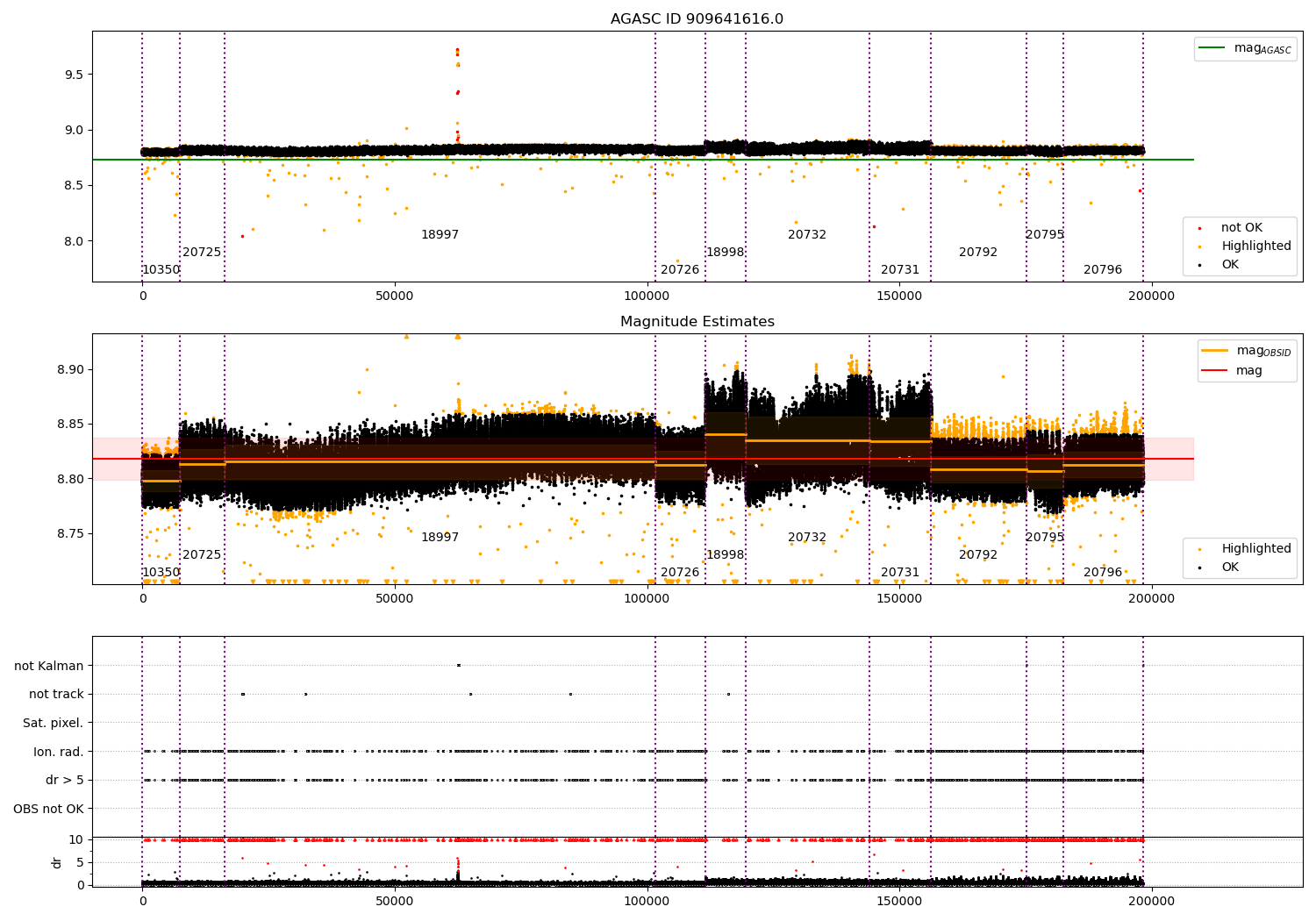Click the 'Magnitude Estimates' panel title
Image resolution: width=1316 pixels, height=921 pixels.
tap(697, 322)
